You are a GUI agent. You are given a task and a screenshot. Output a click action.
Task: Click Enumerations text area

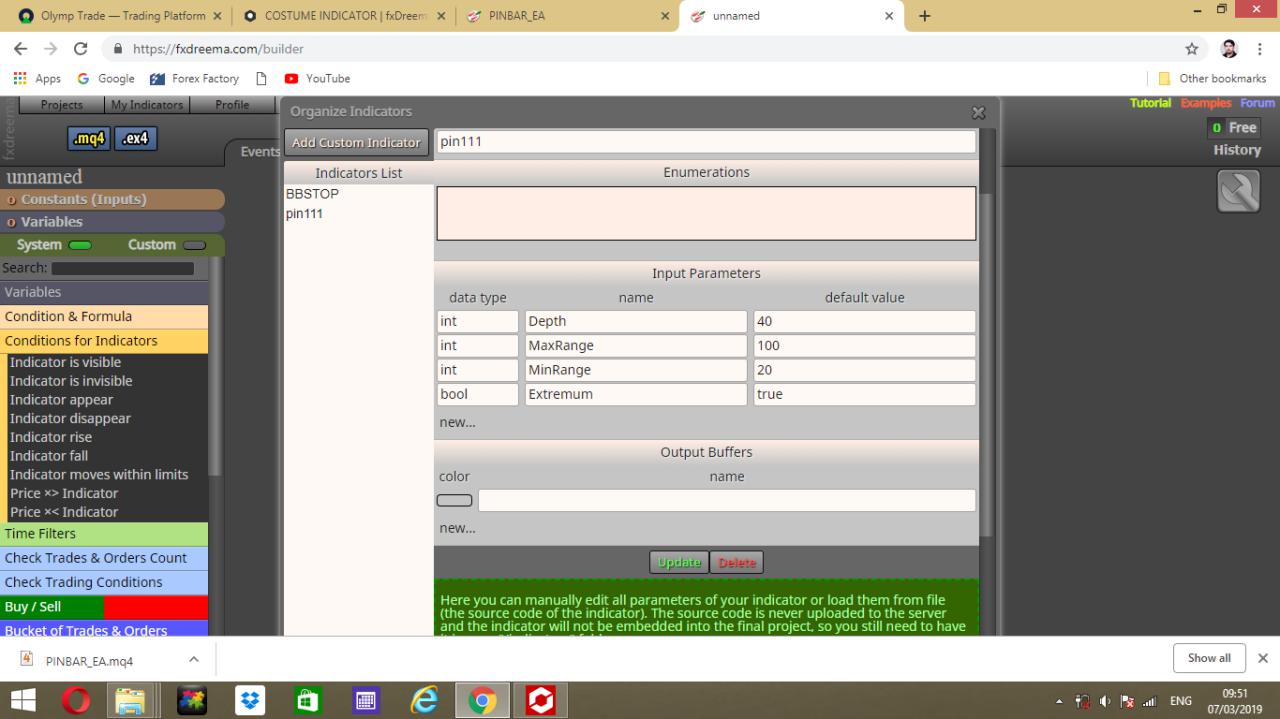[x=706, y=213]
